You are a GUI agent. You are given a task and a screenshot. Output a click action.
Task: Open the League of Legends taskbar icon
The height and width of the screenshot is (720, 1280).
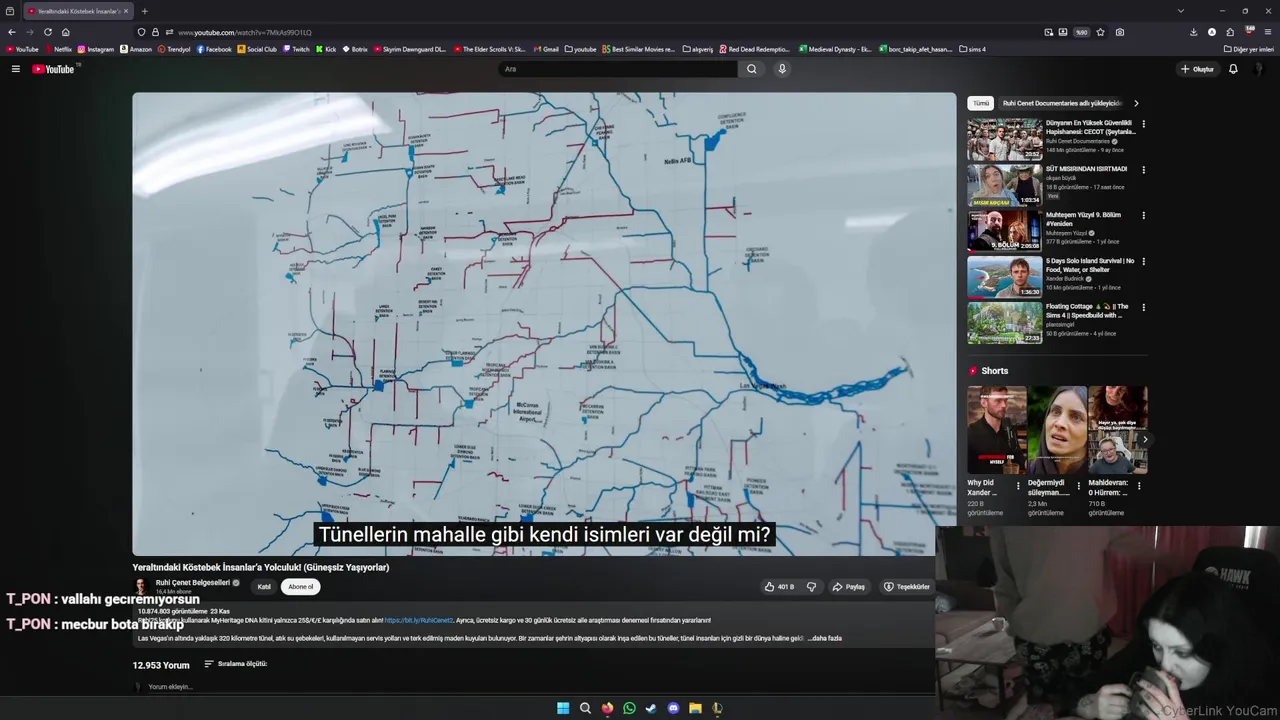717,708
